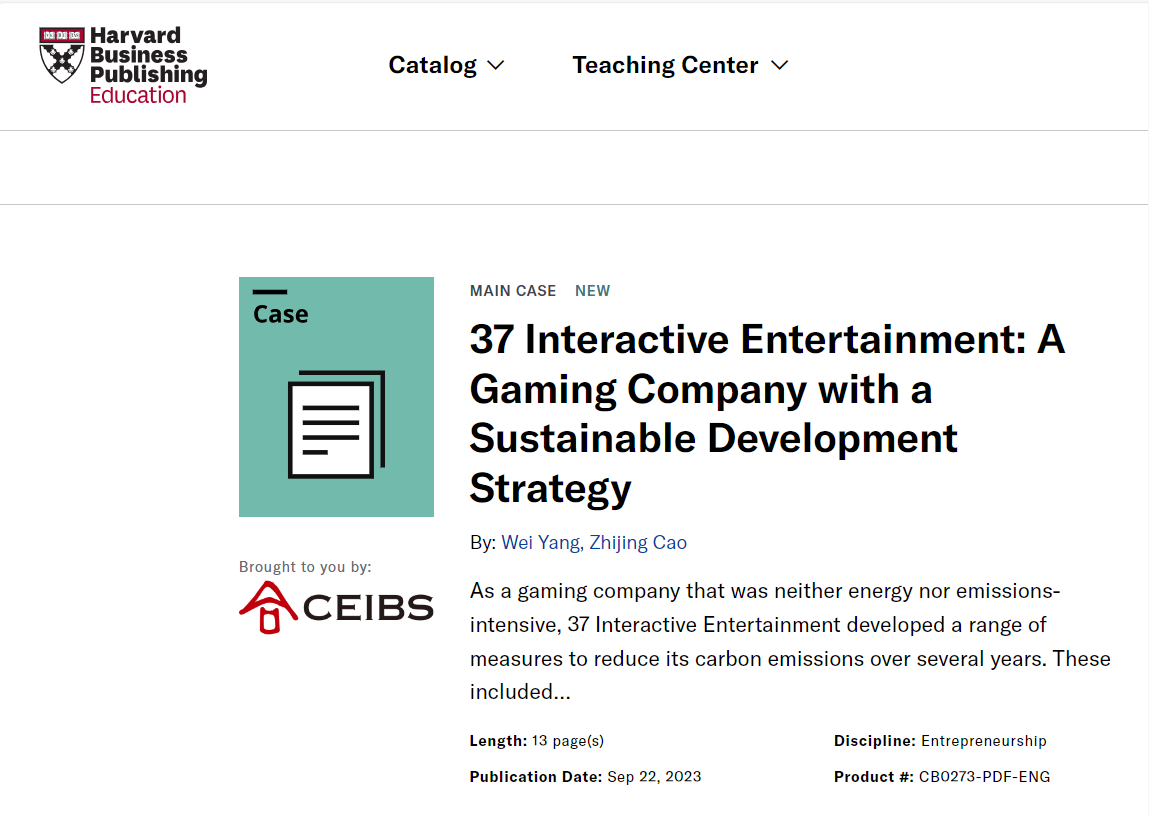Open the Catalog menu
This screenshot has width=1149, height=816.
coord(432,66)
